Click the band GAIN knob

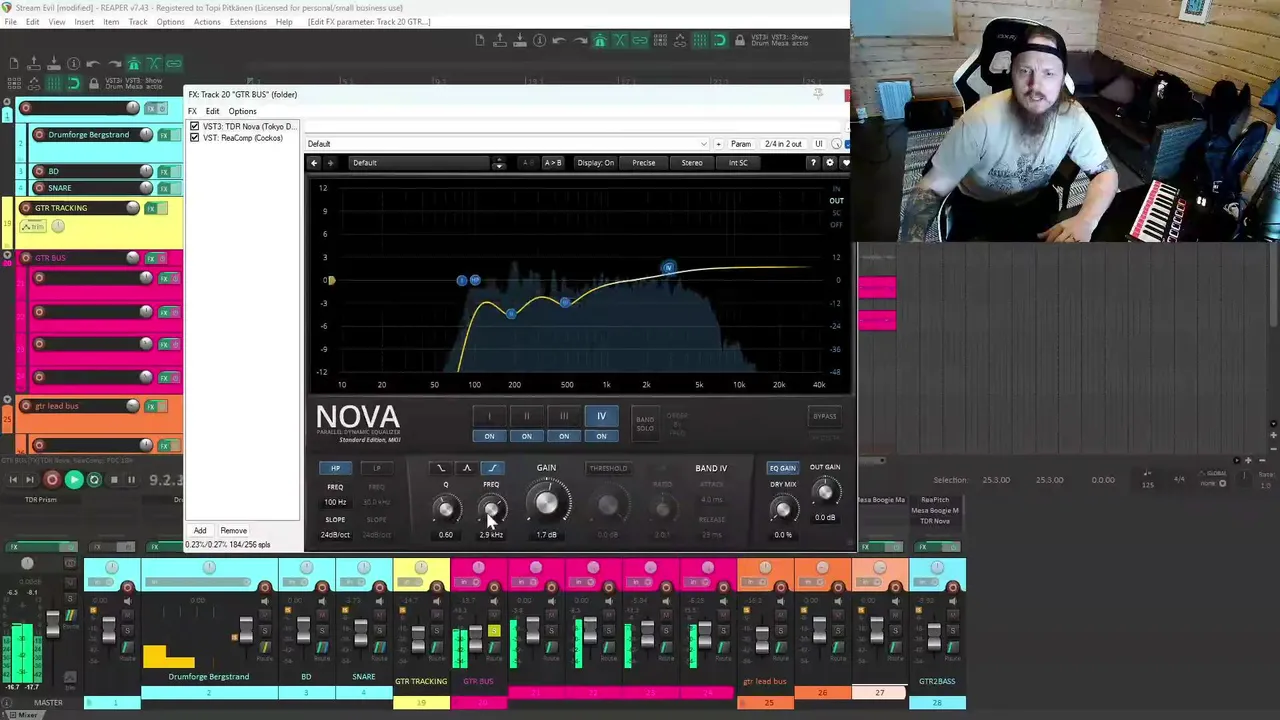tap(546, 505)
